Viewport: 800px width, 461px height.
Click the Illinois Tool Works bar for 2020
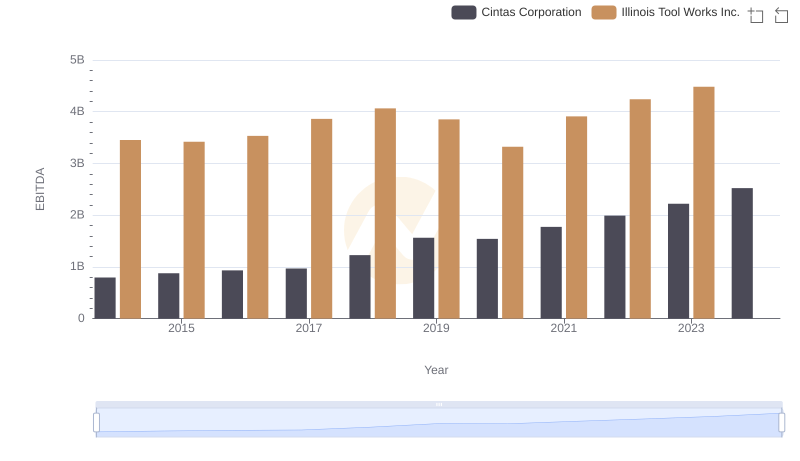pos(512,233)
